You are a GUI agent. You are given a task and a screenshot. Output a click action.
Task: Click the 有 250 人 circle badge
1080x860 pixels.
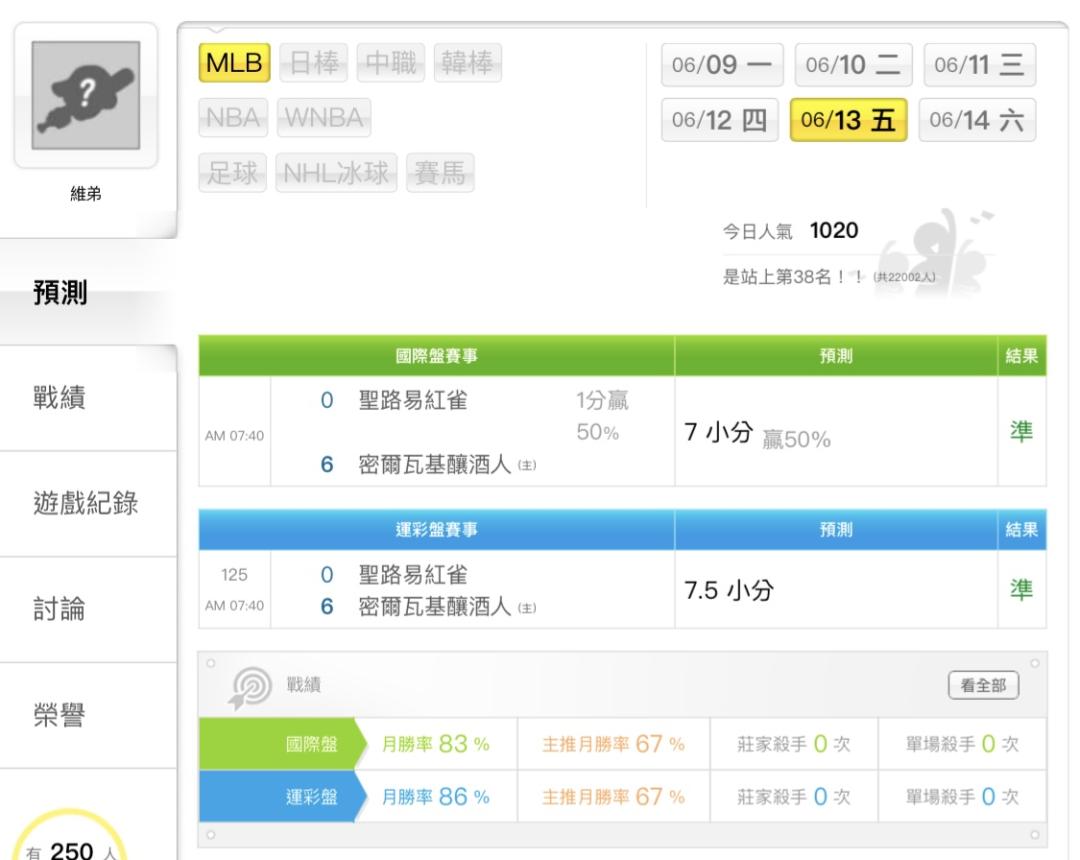pos(70,837)
